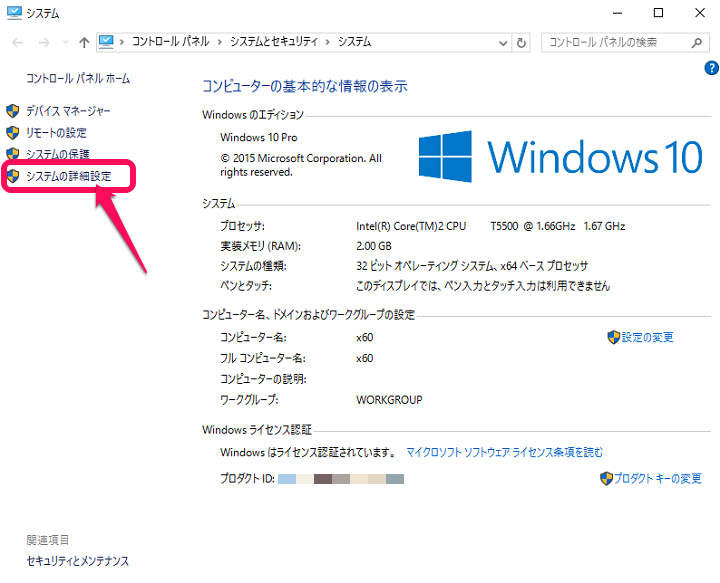Click the forward navigation arrow
This screenshot has width=720, height=583.
(44, 43)
